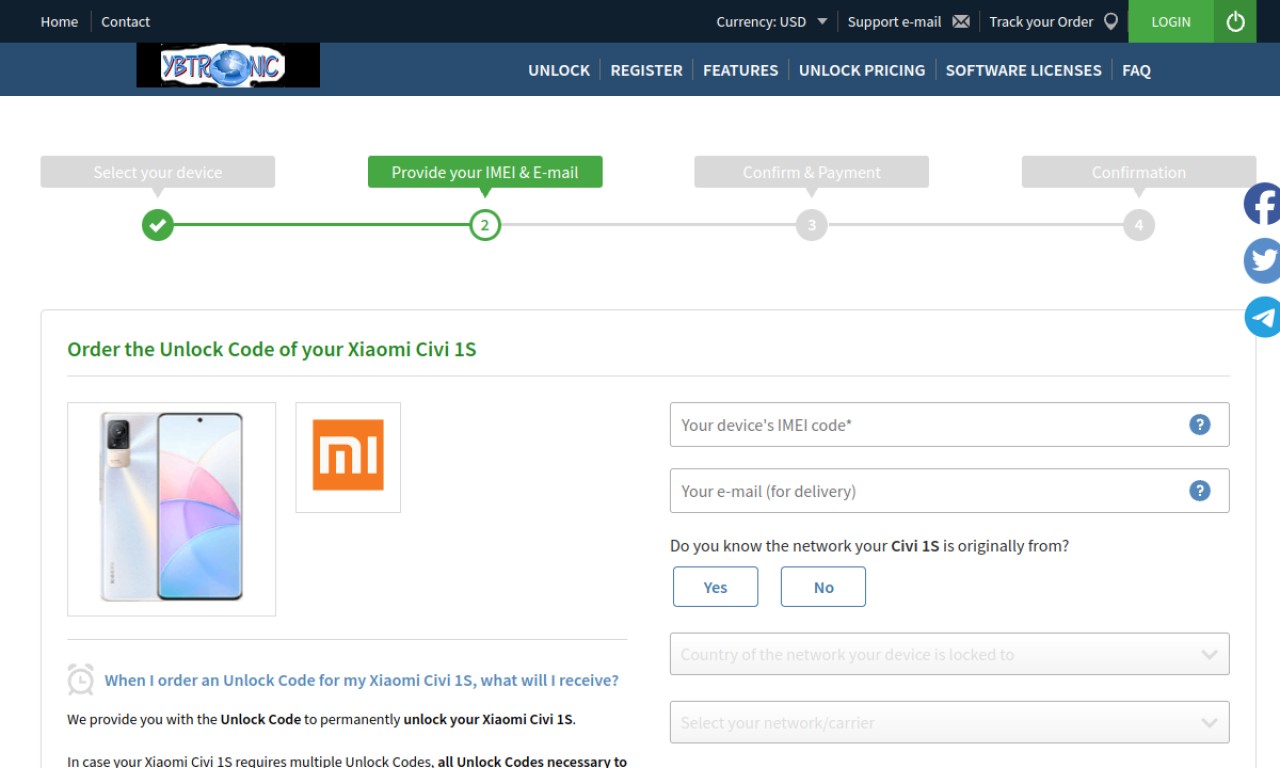Click the Confirm & Payment step label

click(x=812, y=172)
